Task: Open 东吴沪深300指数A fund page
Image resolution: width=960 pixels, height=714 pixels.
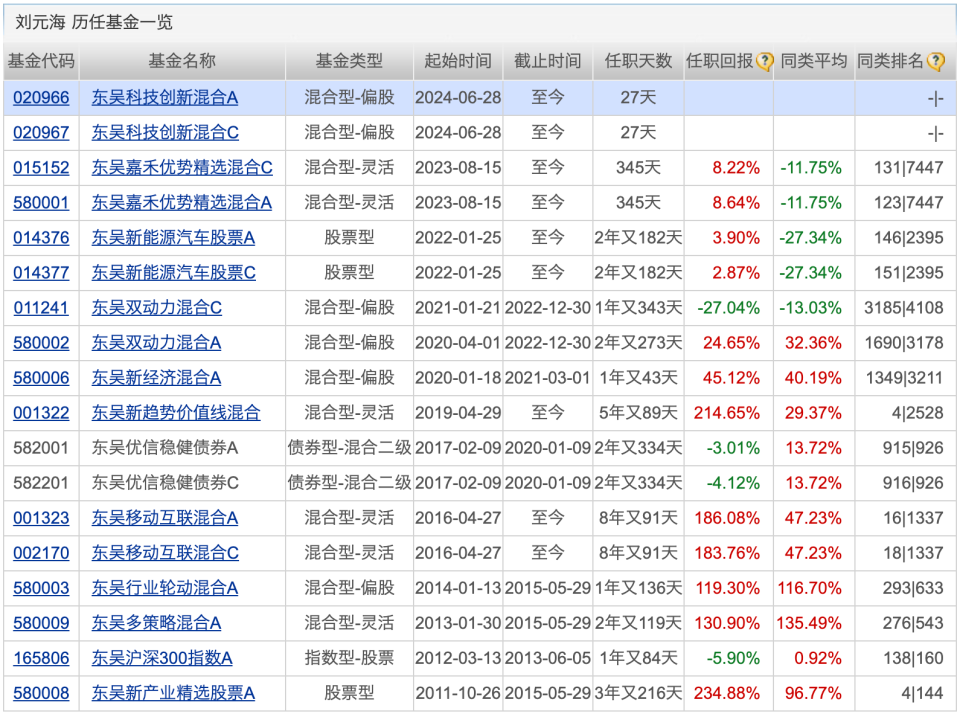Action: (x=162, y=658)
